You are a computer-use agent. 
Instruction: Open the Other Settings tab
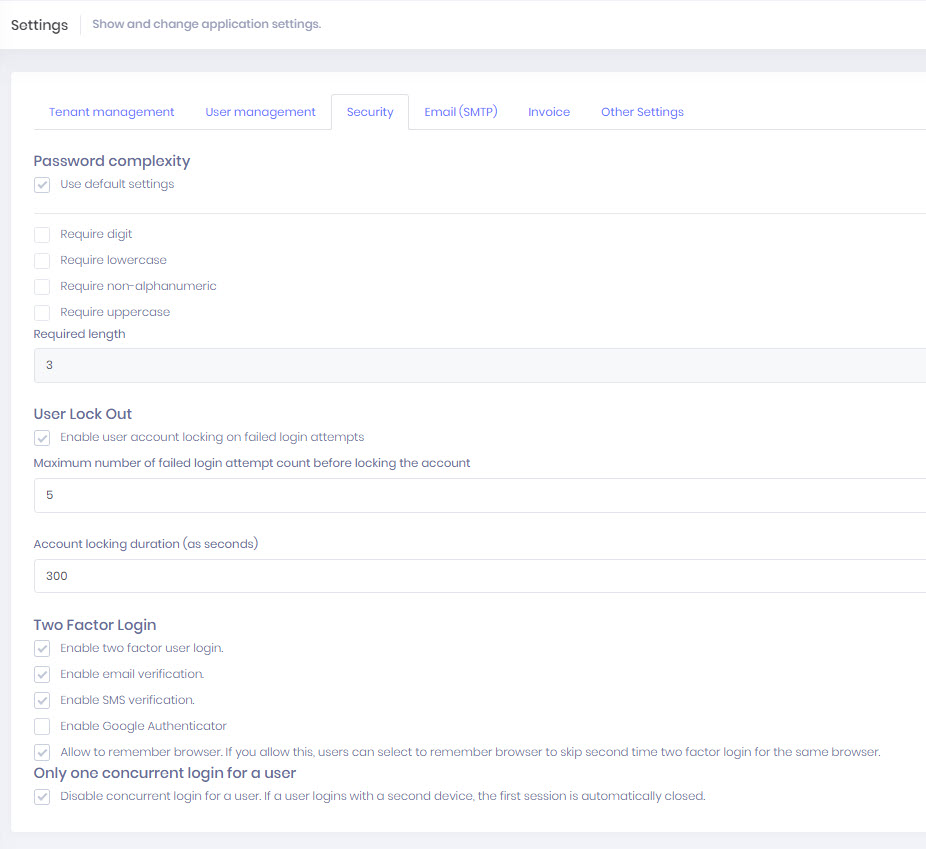pyautogui.click(x=642, y=111)
